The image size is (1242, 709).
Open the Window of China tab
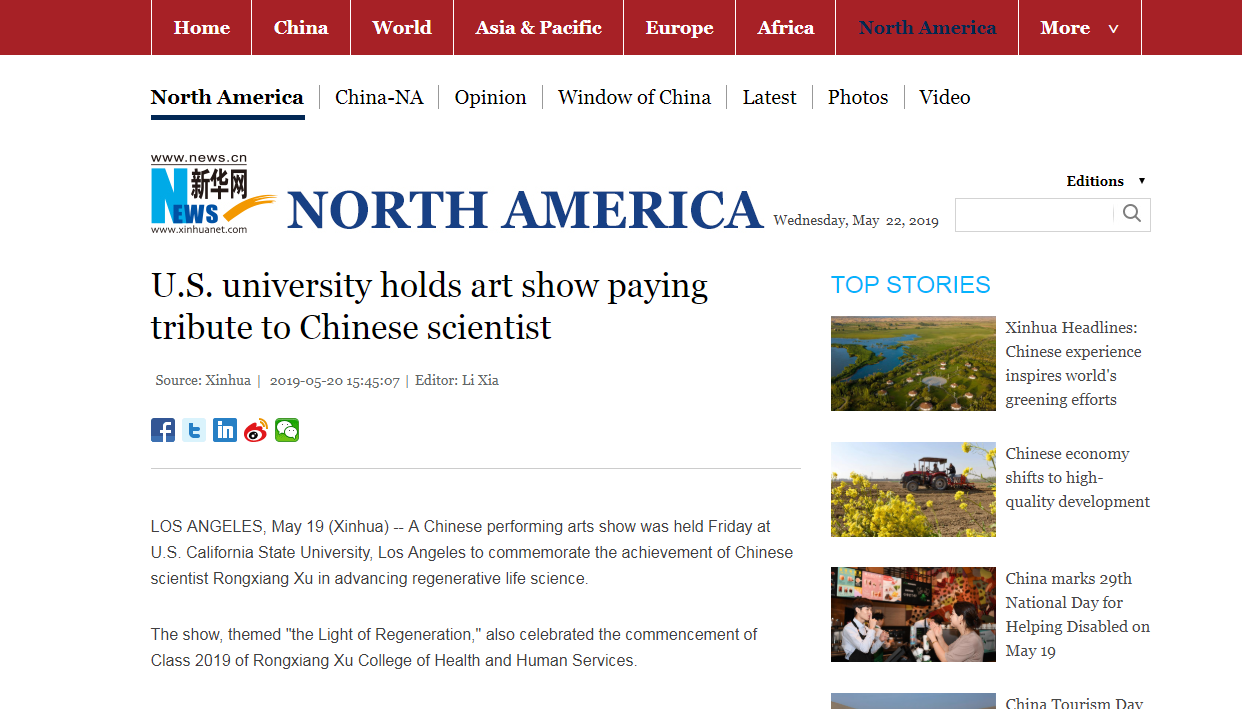634,97
